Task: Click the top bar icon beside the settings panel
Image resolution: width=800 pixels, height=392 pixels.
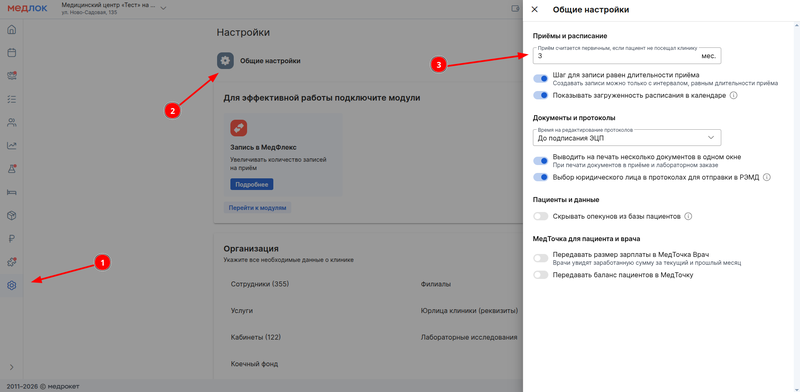Action: click(514, 8)
